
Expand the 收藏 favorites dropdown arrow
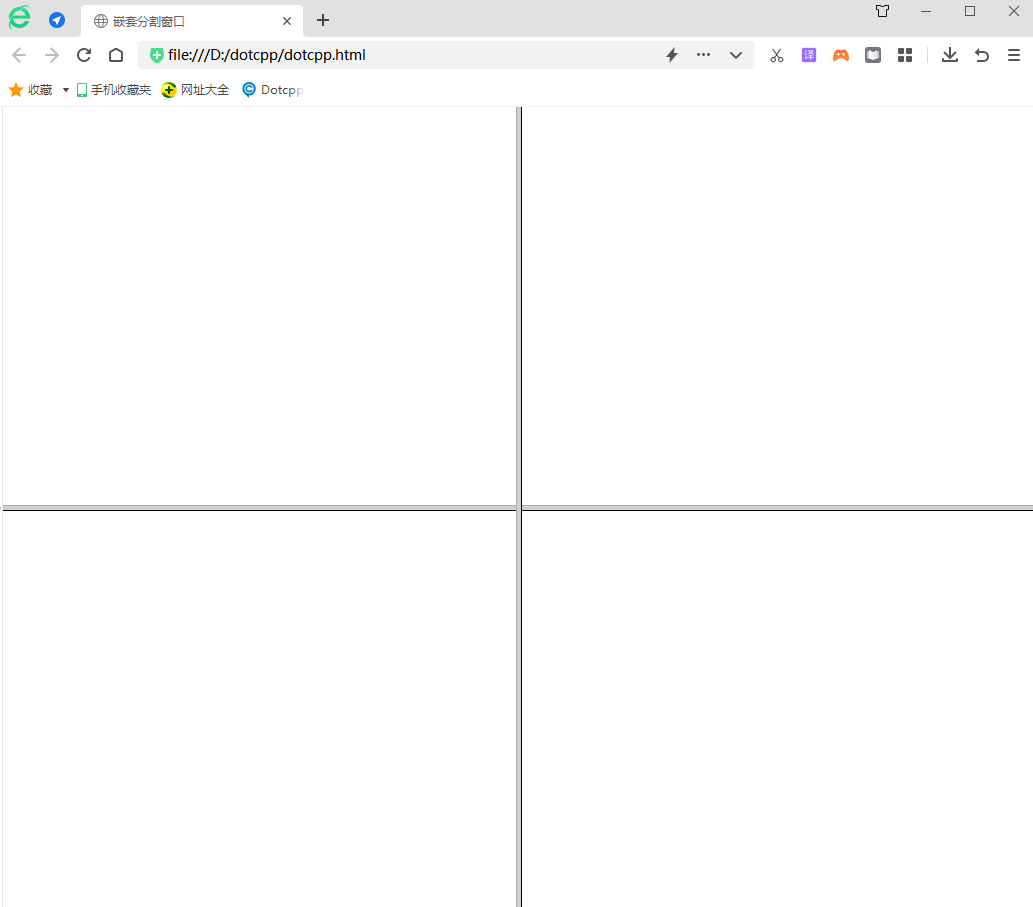66,90
